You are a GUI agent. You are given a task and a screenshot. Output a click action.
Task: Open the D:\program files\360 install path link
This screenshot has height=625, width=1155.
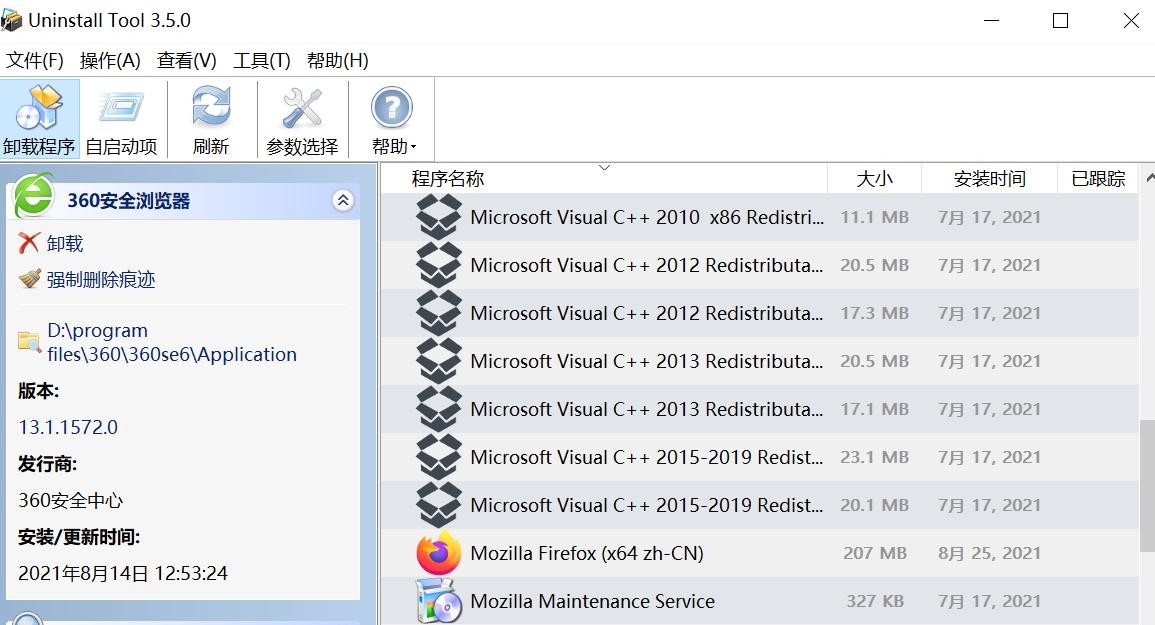click(171, 342)
